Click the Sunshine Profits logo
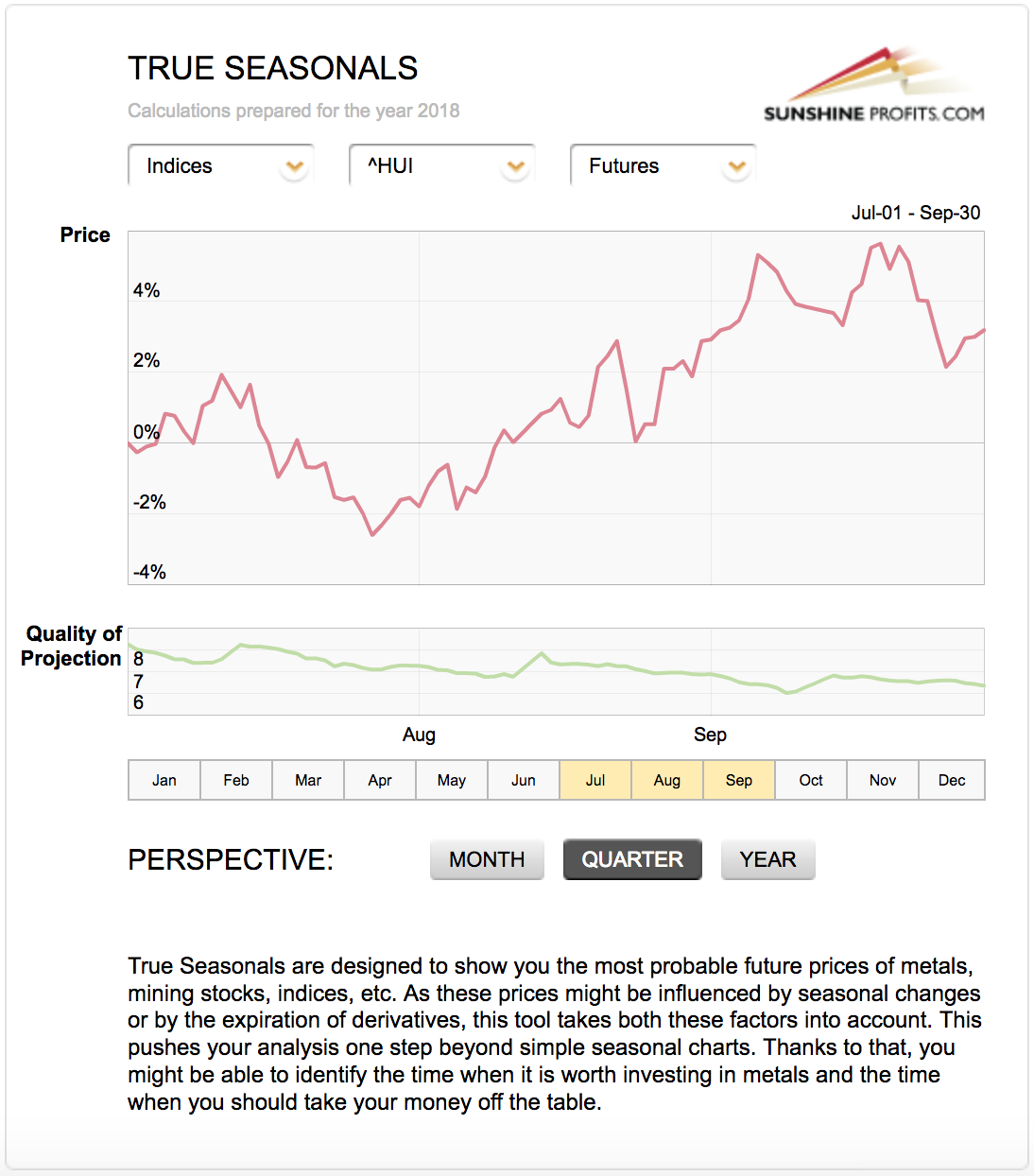Viewport: 1034px width, 1176px height. 873,86
